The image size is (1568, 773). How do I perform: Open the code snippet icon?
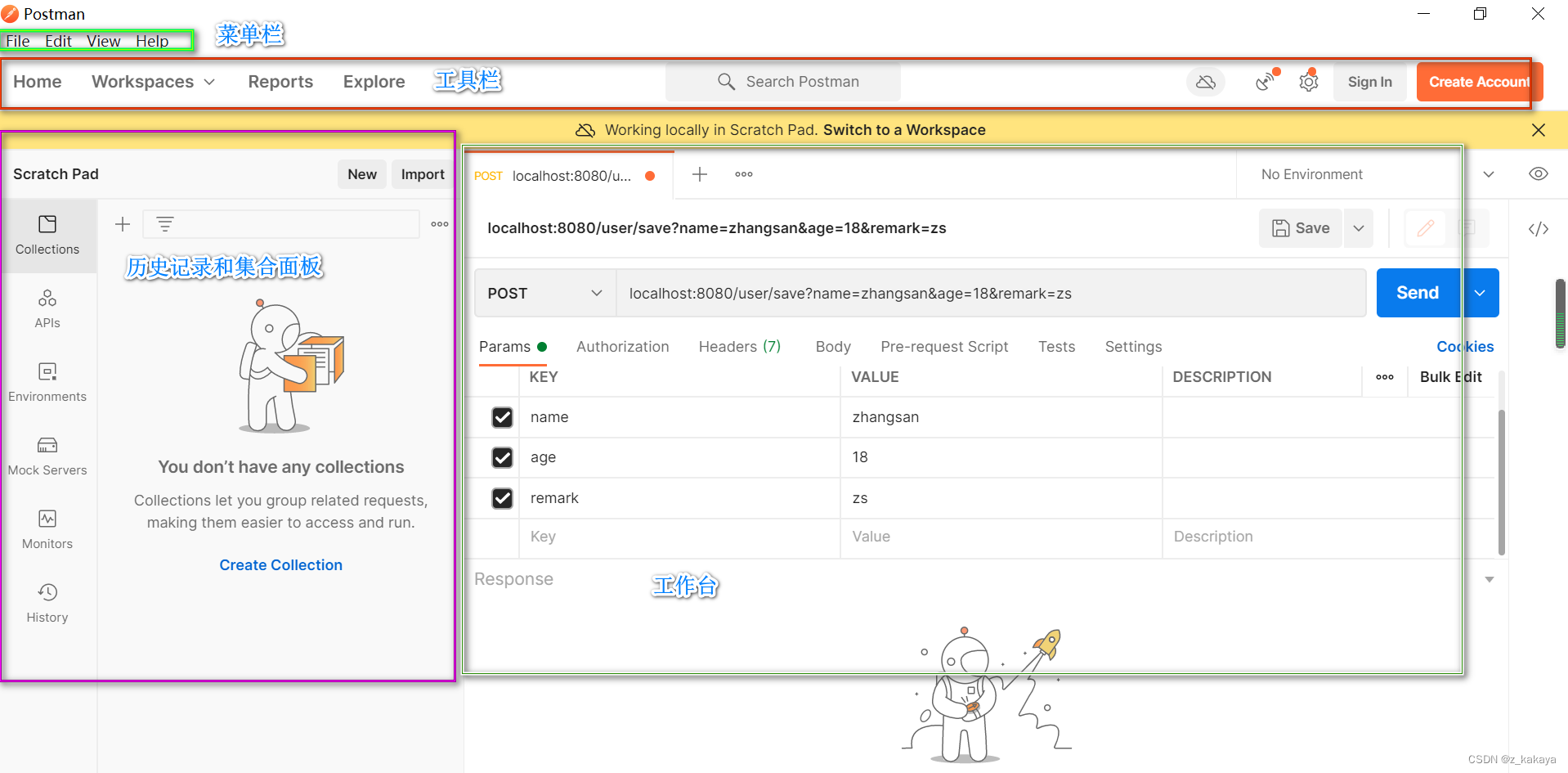[x=1539, y=229]
